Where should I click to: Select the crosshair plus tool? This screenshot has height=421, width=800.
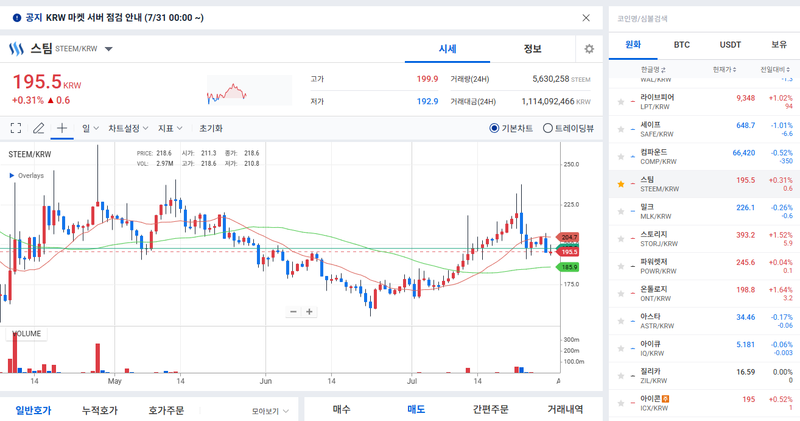tap(62, 128)
